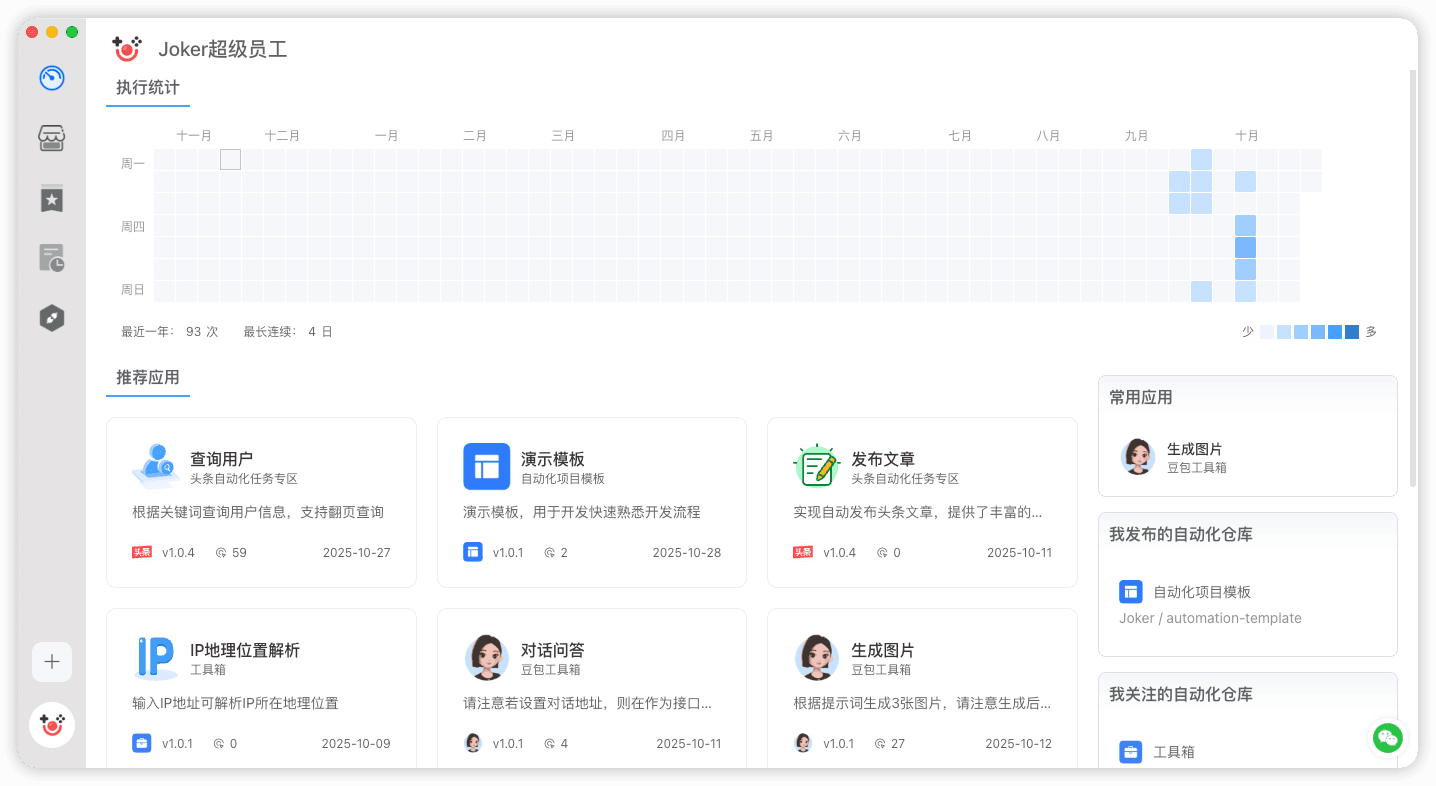Click the lightest legend swatch next to 少

coord(1267,332)
